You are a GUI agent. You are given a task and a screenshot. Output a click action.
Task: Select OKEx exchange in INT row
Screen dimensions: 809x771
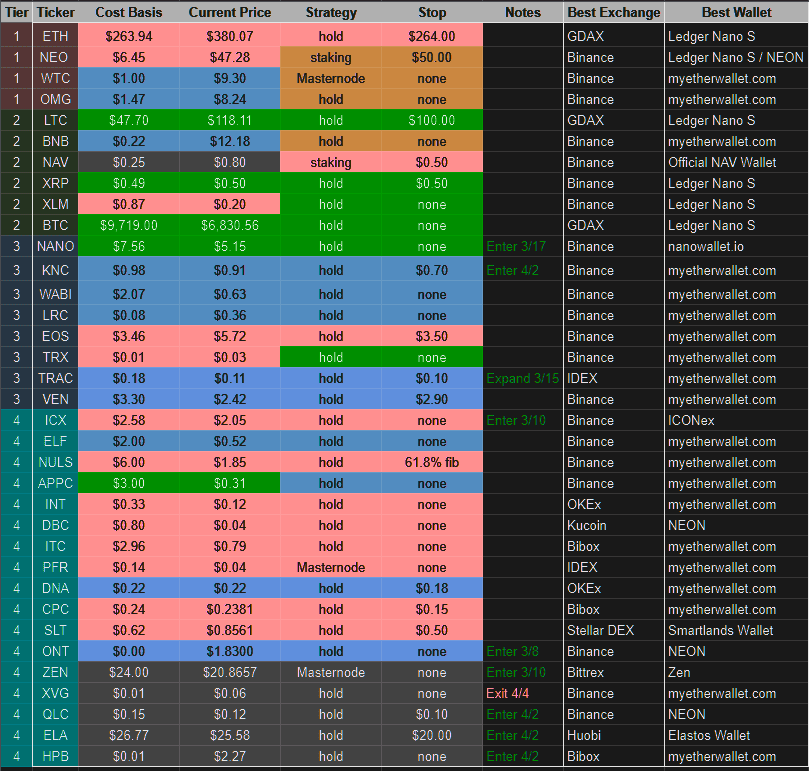tap(614, 504)
